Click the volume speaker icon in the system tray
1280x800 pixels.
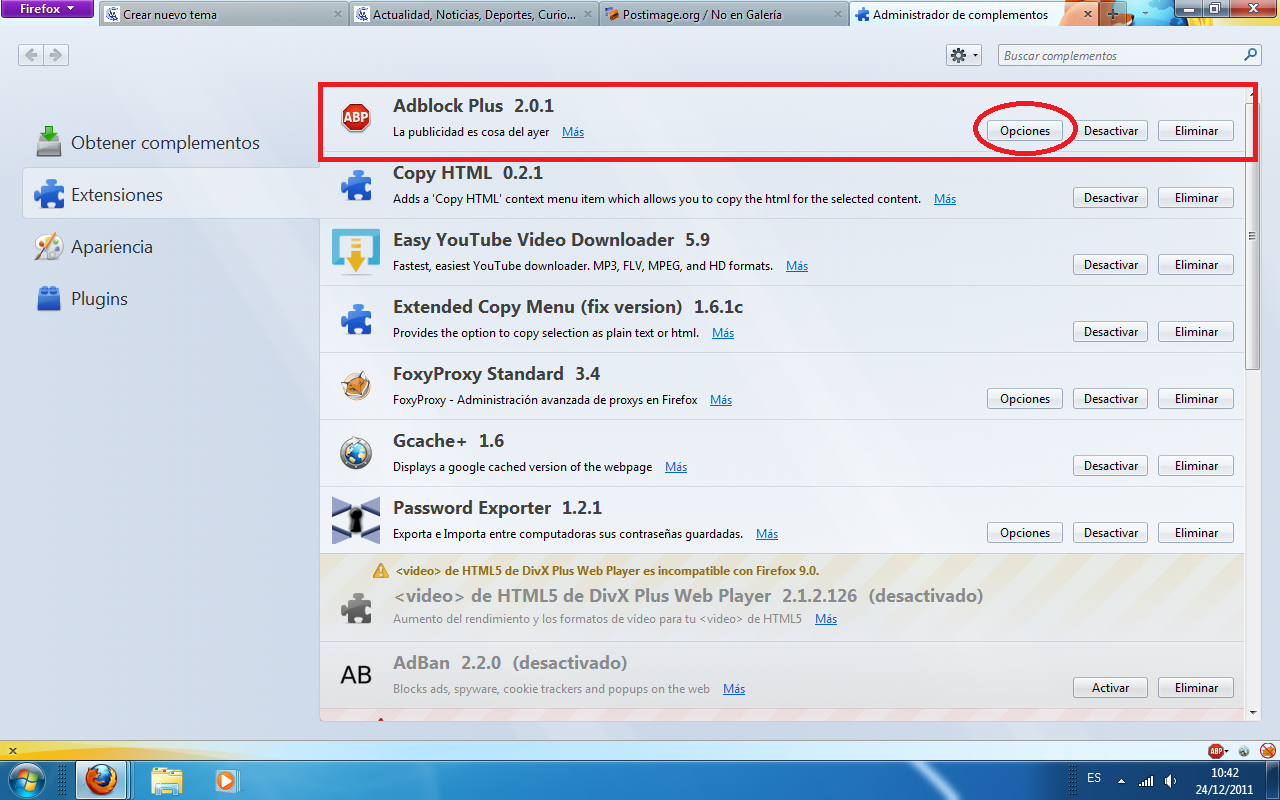(1171, 780)
